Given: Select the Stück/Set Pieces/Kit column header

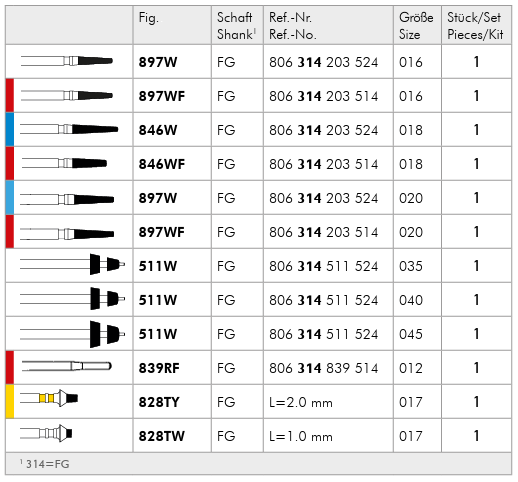Looking at the screenshot, I should pos(476,25).
